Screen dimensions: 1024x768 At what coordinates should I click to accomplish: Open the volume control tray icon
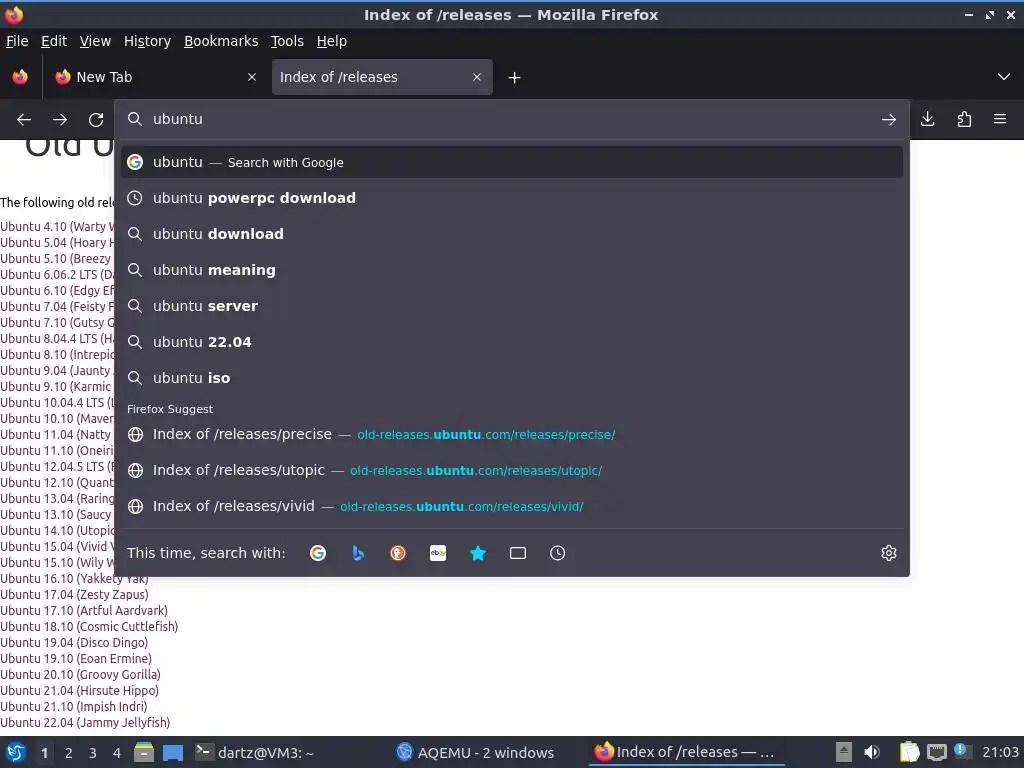[872, 752]
